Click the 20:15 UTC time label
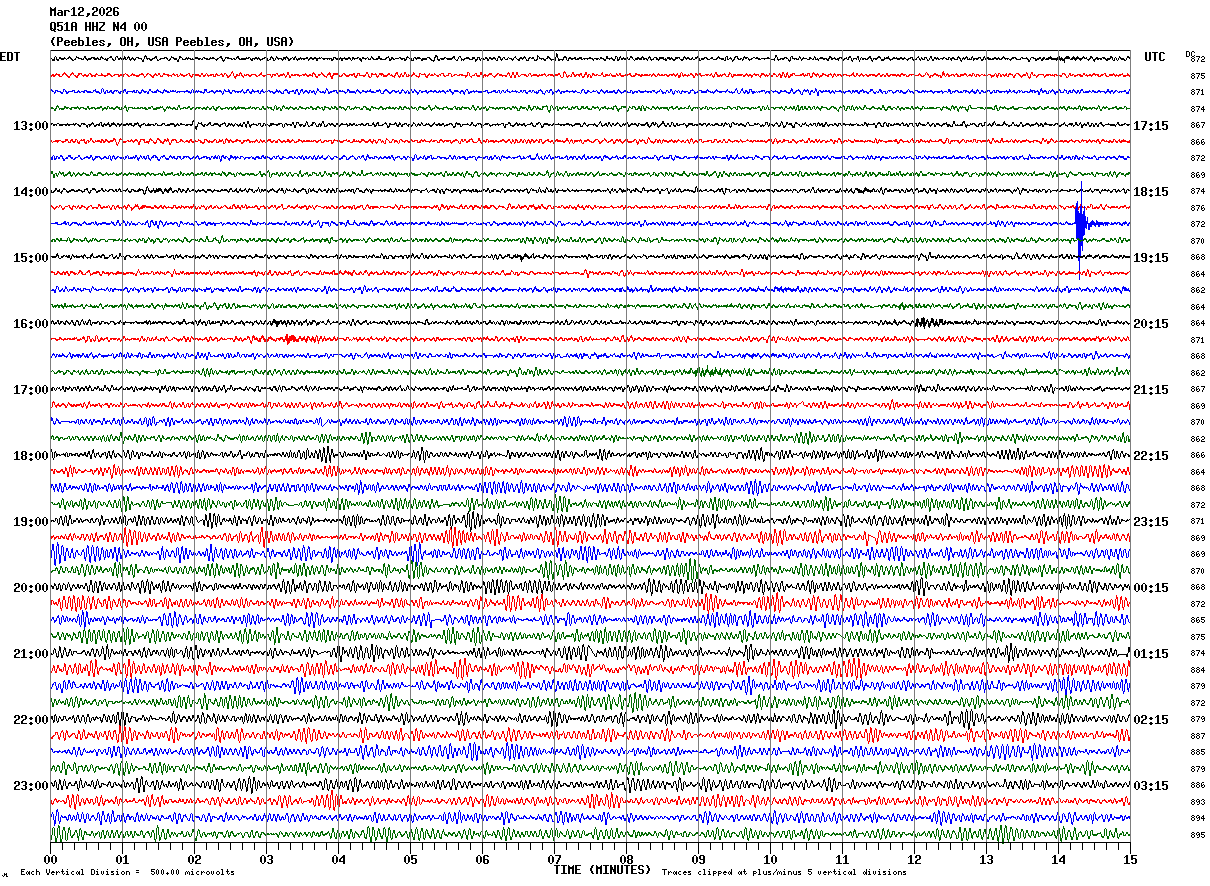The image size is (1210, 886). (1151, 324)
